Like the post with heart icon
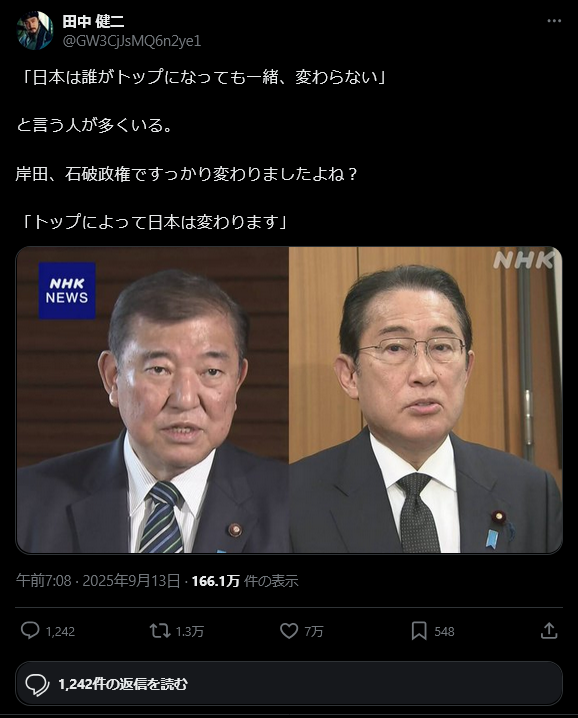The height and width of the screenshot is (718, 578). 289,631
